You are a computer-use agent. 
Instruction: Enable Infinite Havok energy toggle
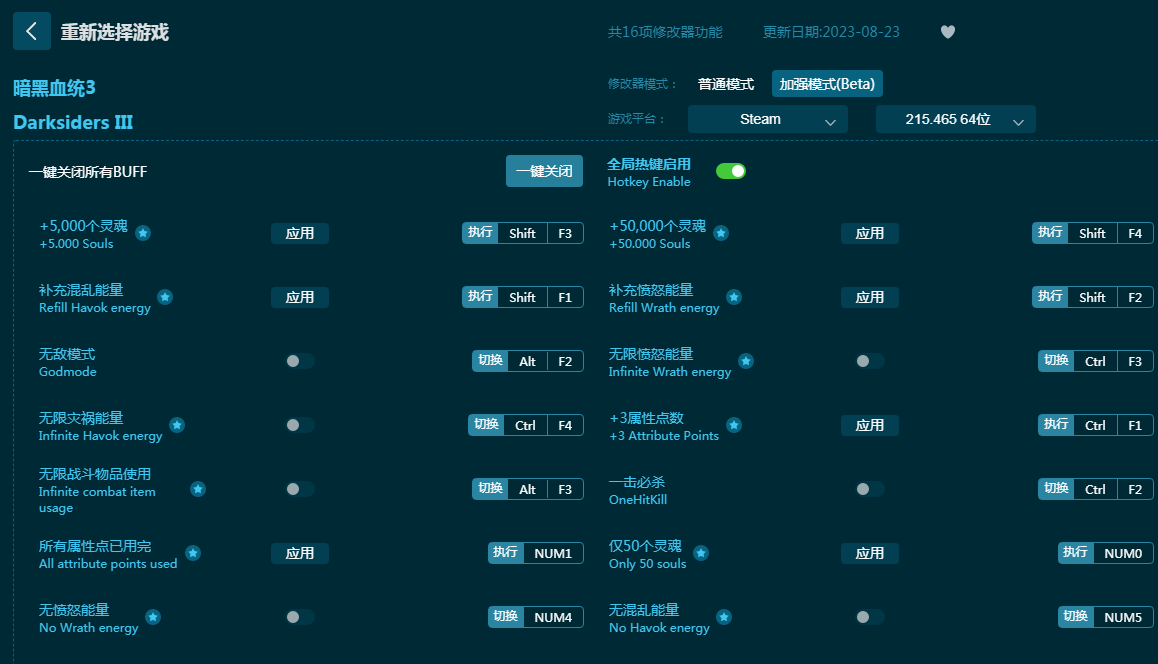coord(300,425)
